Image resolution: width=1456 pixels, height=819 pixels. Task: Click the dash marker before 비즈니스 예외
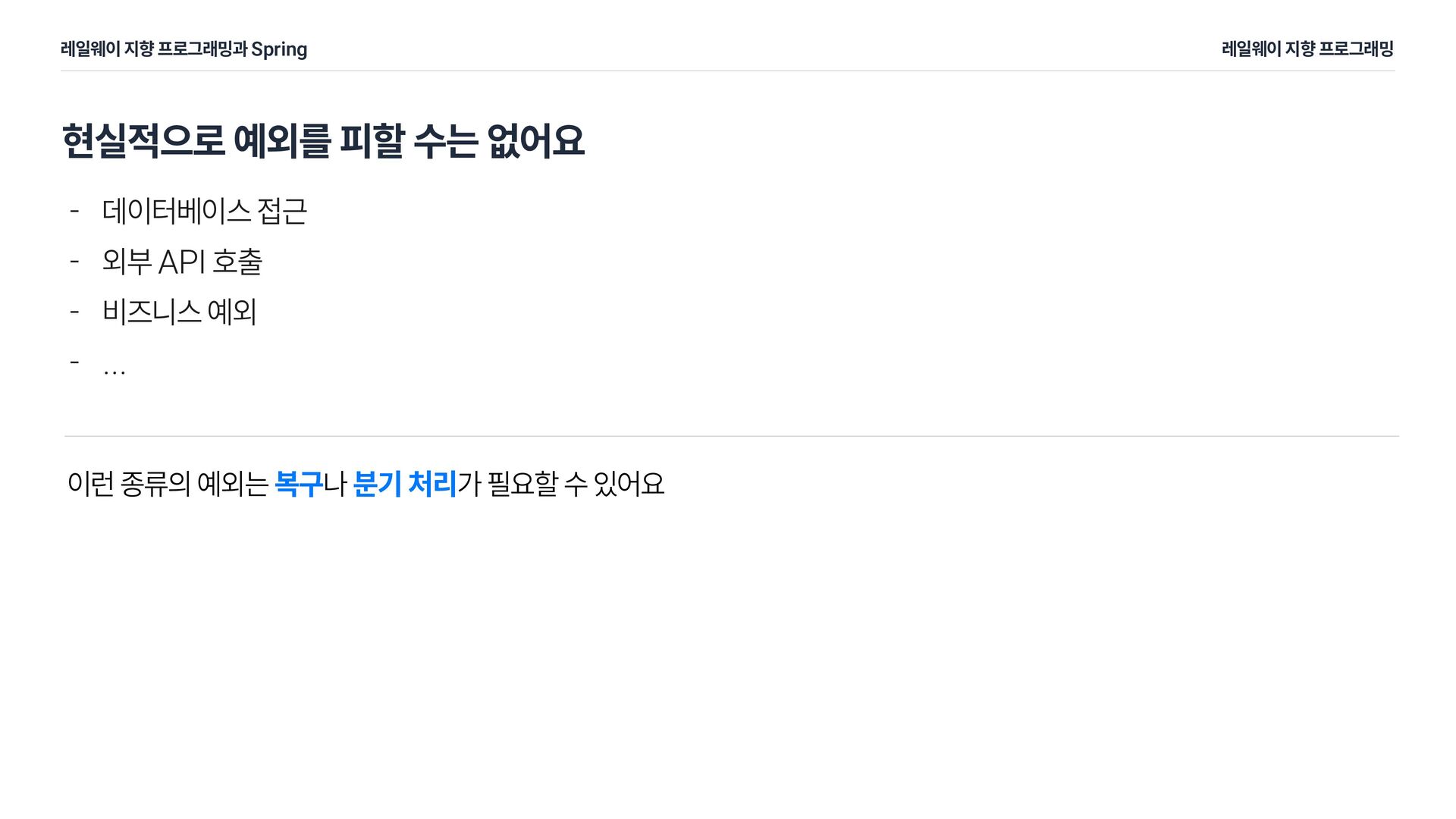pos(74,312)
